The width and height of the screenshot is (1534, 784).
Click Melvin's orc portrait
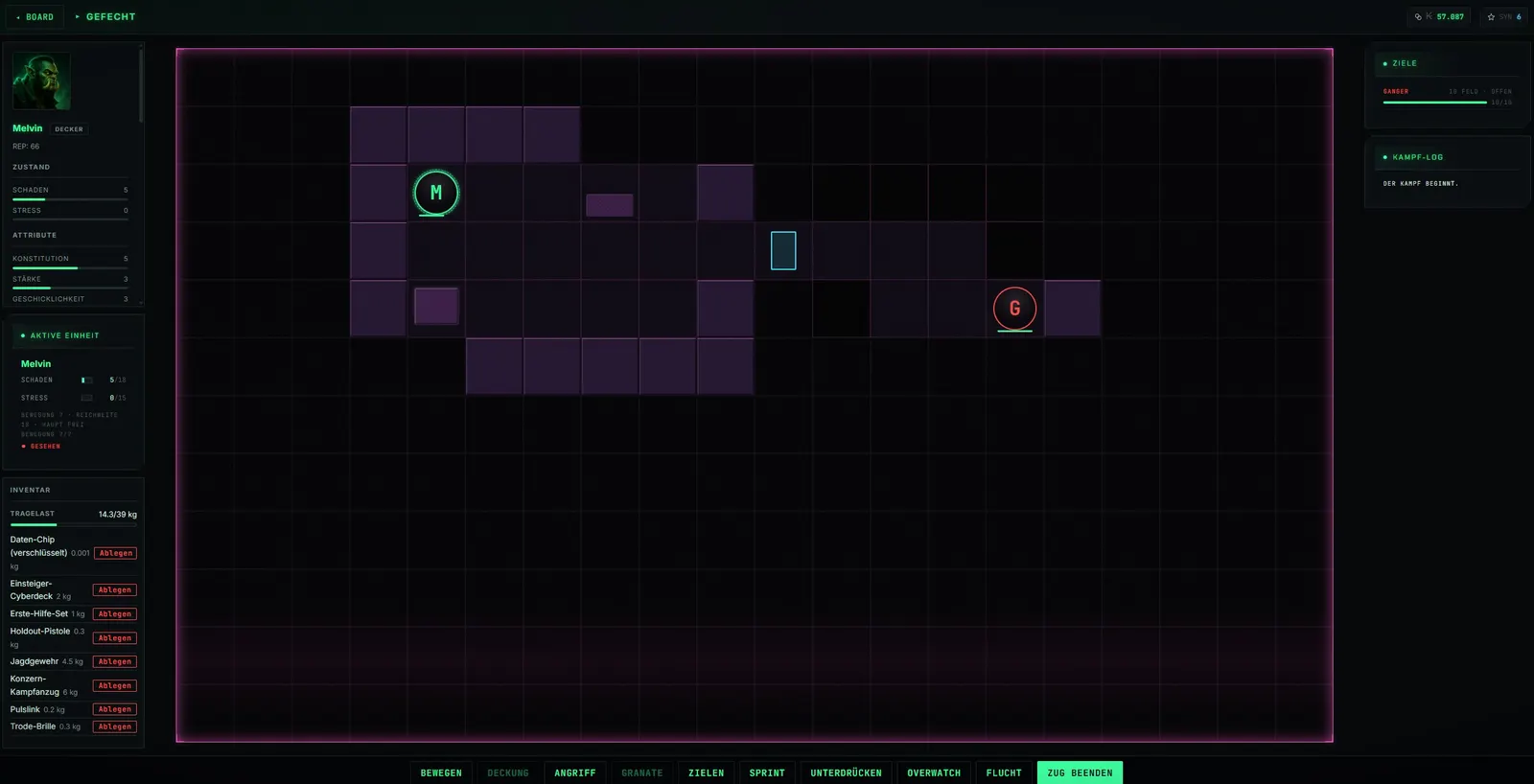41,81
